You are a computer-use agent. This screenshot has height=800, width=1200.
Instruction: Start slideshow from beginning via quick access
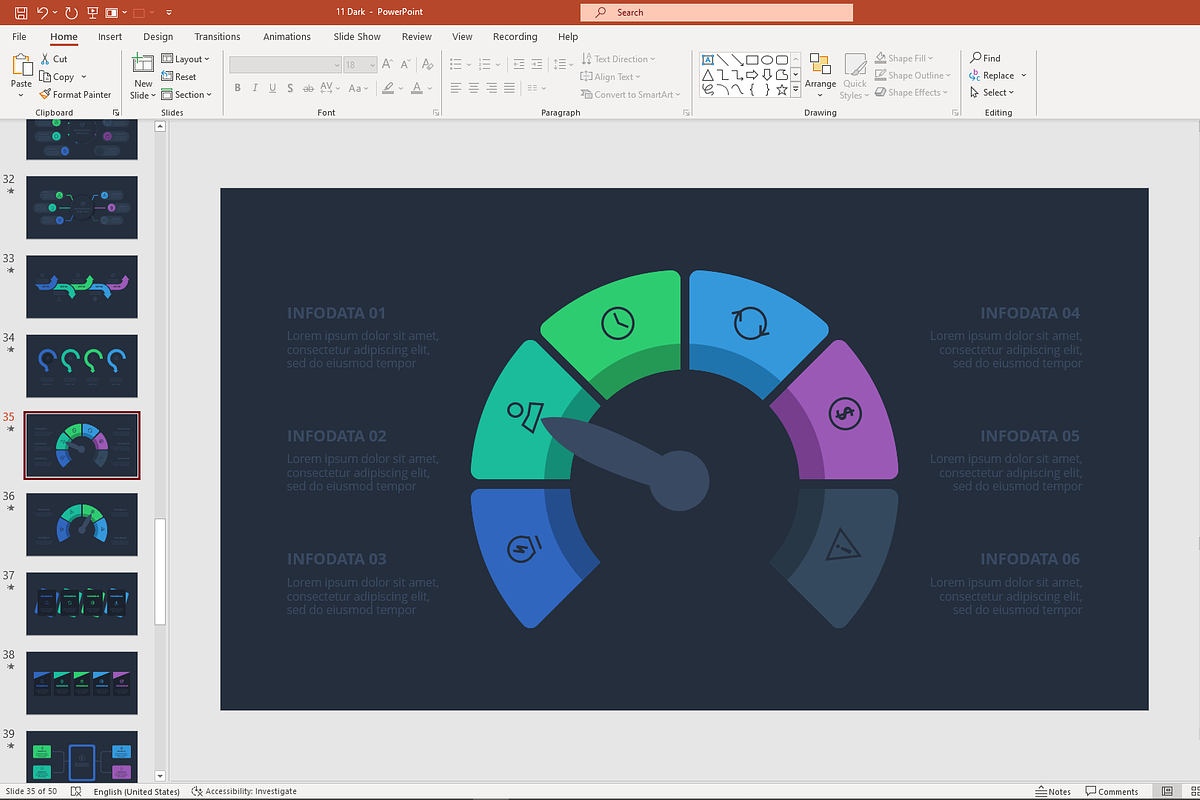click(93, 13)
